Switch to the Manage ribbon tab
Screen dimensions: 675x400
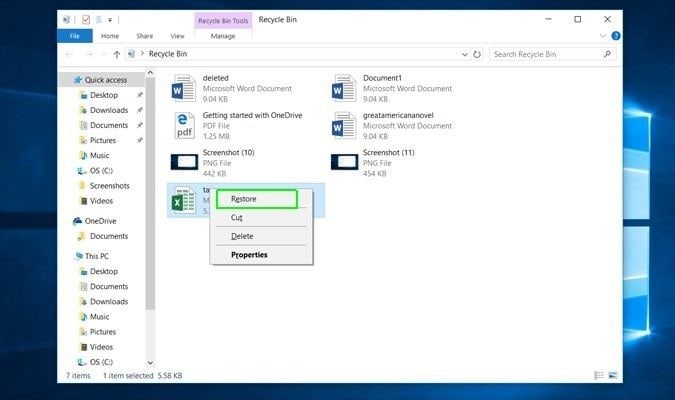(x=223, y=36)
